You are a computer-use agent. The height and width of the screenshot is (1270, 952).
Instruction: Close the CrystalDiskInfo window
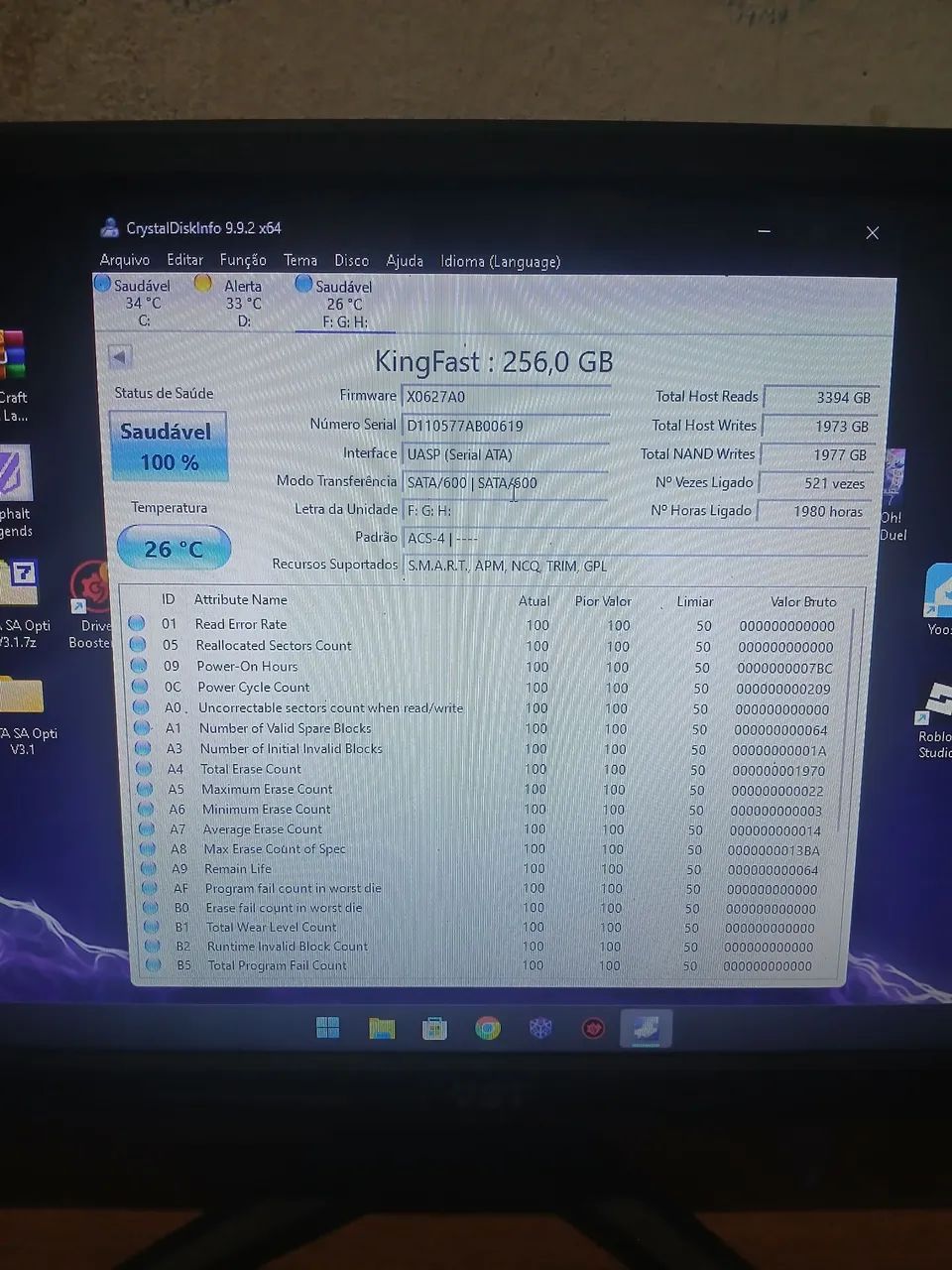[872, 232]
